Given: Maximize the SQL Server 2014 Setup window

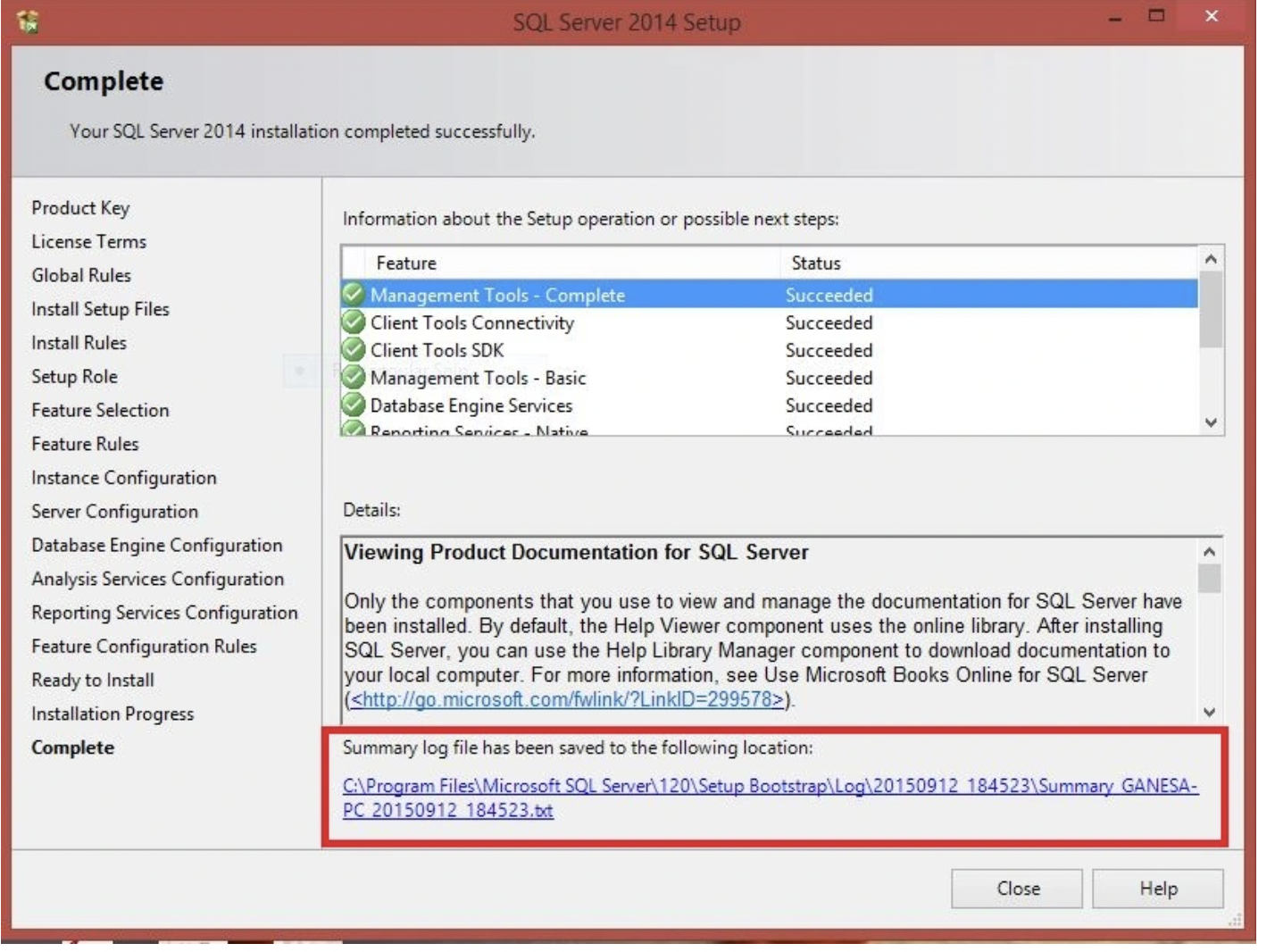Looking at the screenshot, I should (x=1156, y=16).
